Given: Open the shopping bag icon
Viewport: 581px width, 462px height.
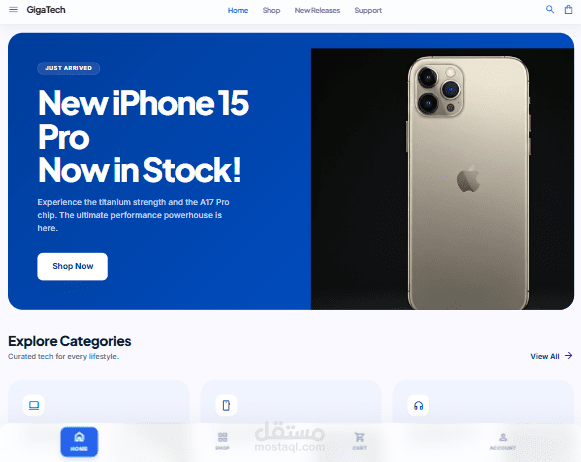Looking at the screenshot, I should 568,10.
